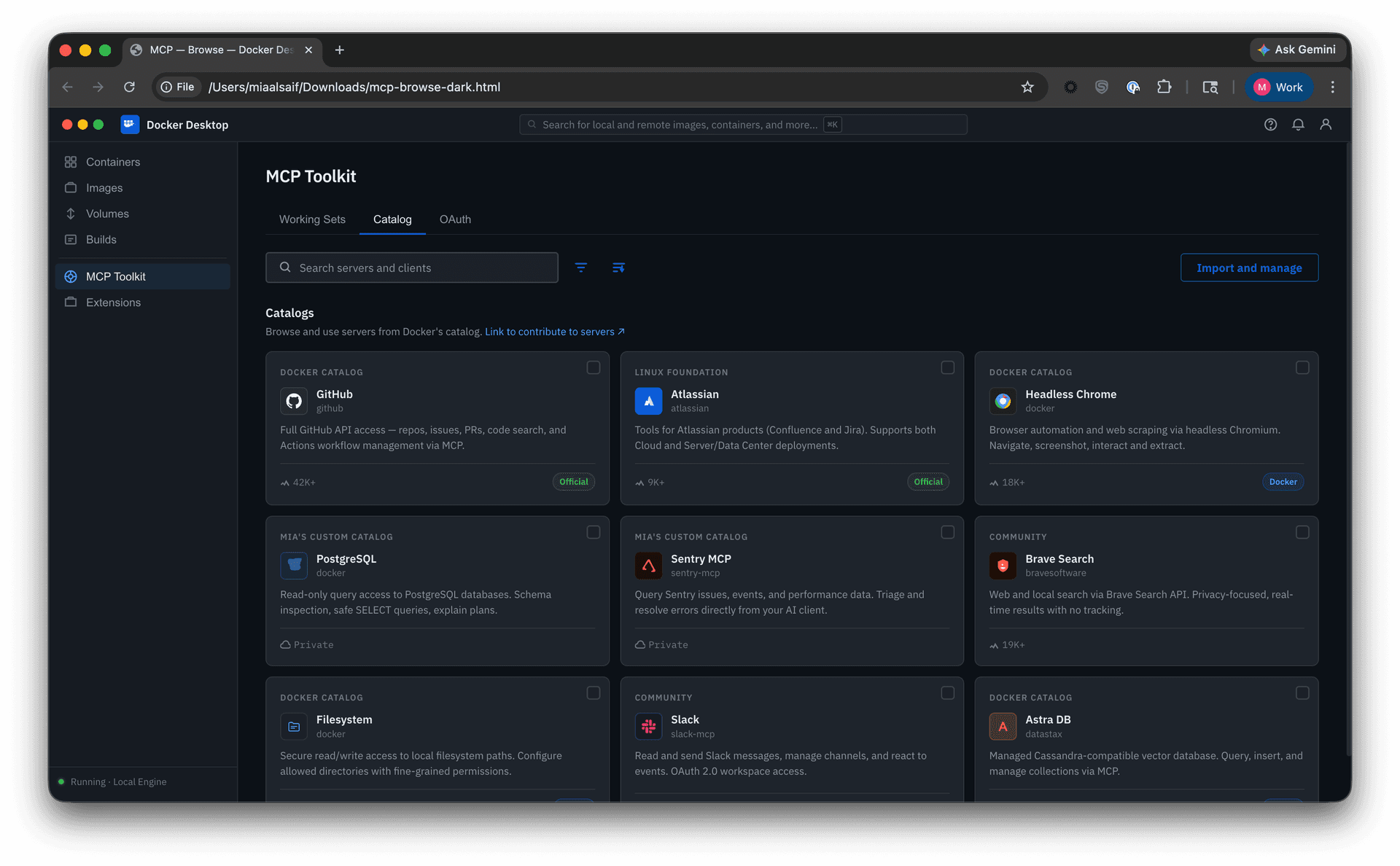
Task: Click the GitHub server logo icon
Action: [294, 401]
